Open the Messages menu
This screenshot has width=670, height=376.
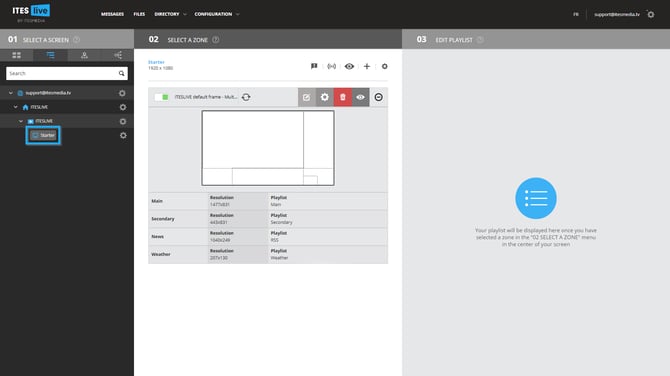(112, 14)
